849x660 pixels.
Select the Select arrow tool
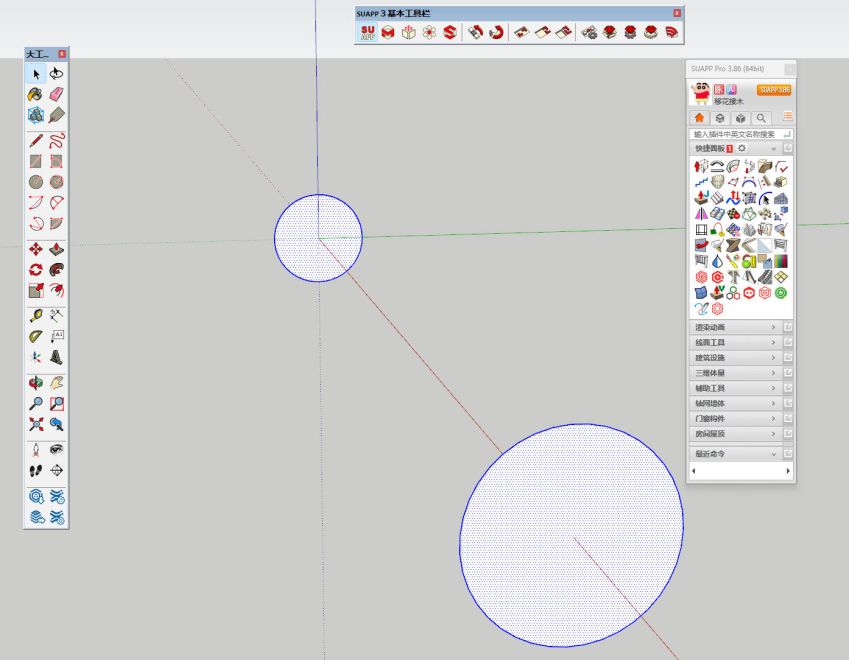coord(36,74)
